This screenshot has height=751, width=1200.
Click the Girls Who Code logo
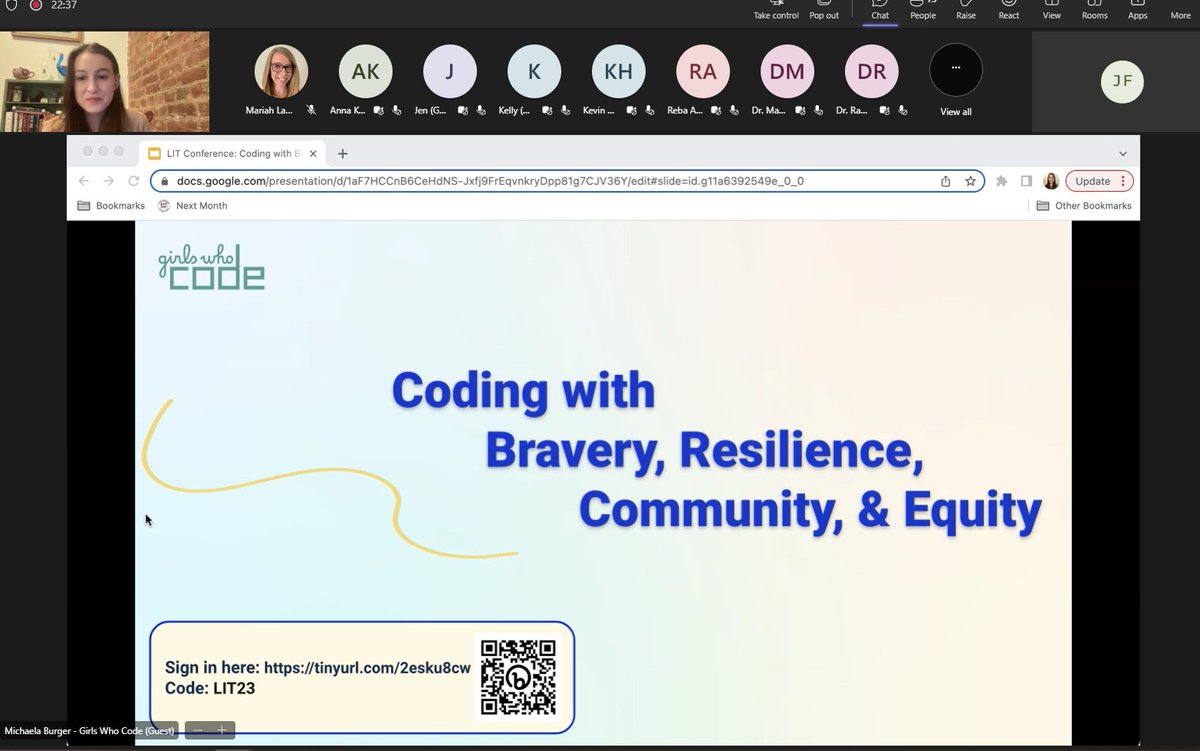(x=211, y=267)
